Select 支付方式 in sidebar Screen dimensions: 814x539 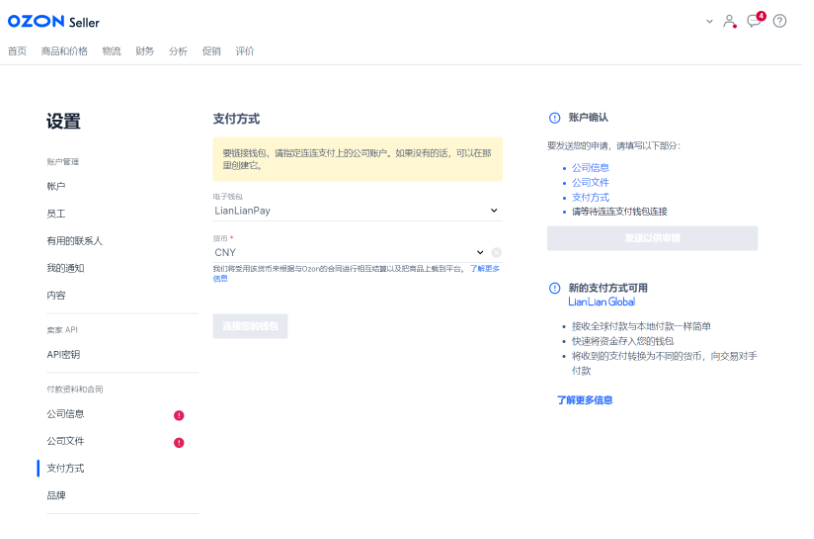65,468
